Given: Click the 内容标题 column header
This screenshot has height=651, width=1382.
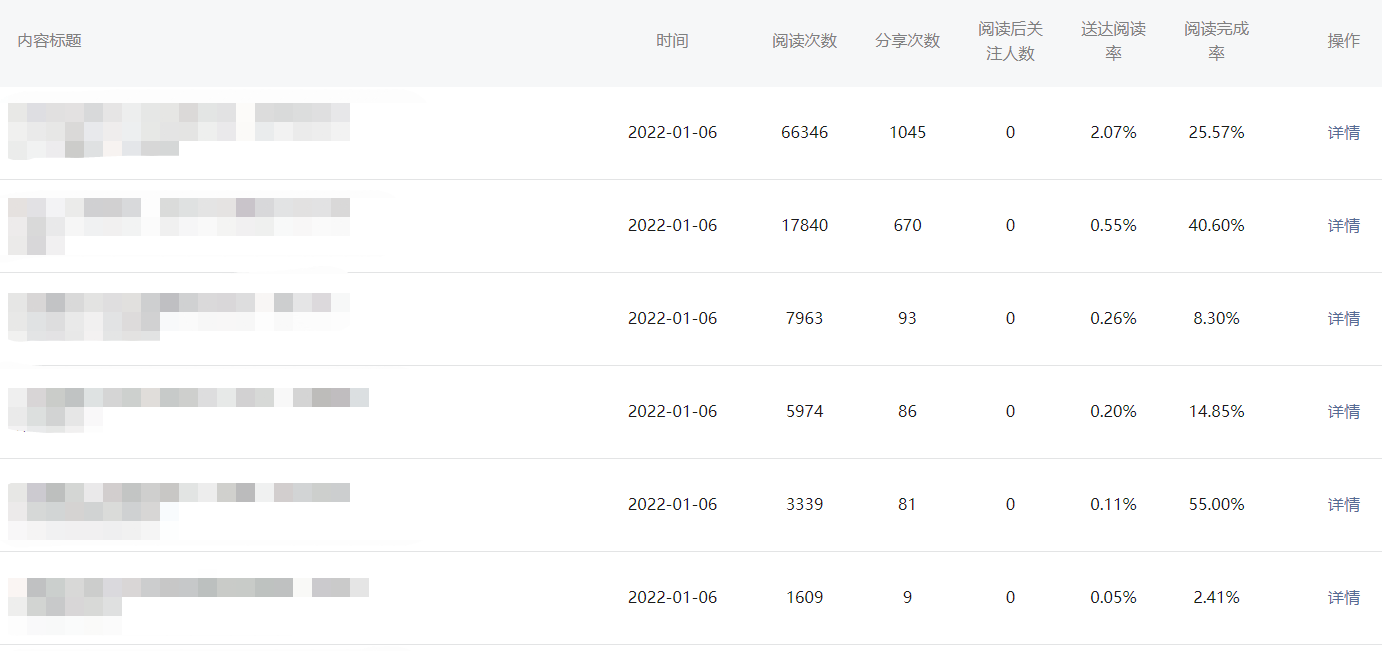Looking at the screenshot, I should (x=50, y=41).
